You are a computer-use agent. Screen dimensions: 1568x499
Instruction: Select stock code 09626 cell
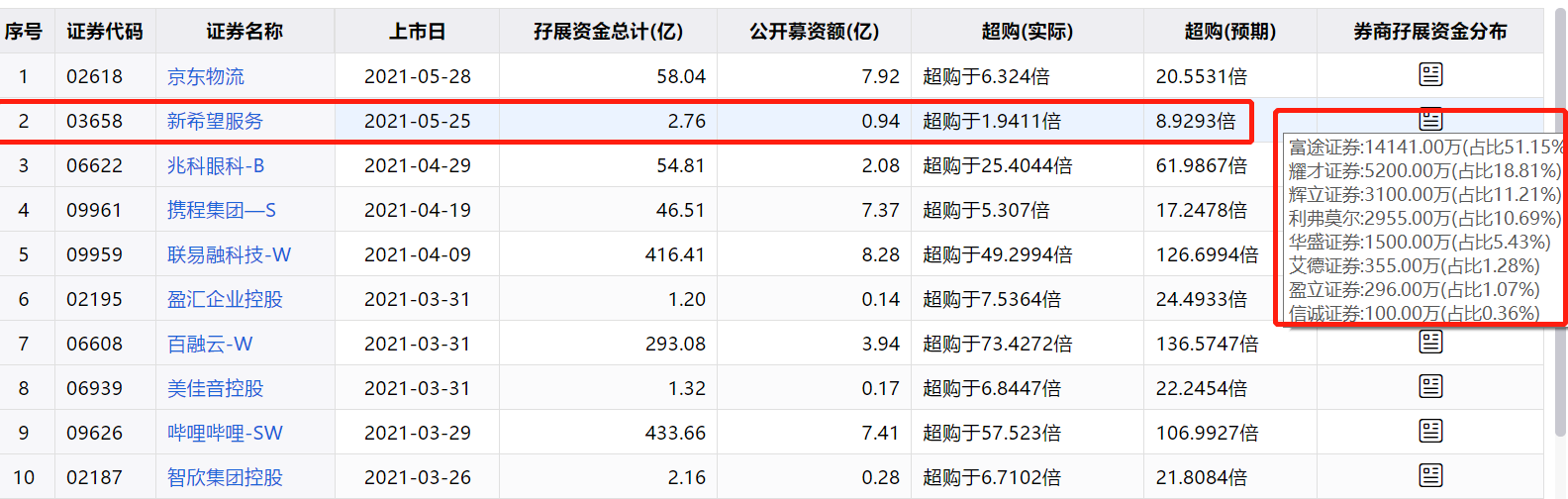click(x=94, y=433)
